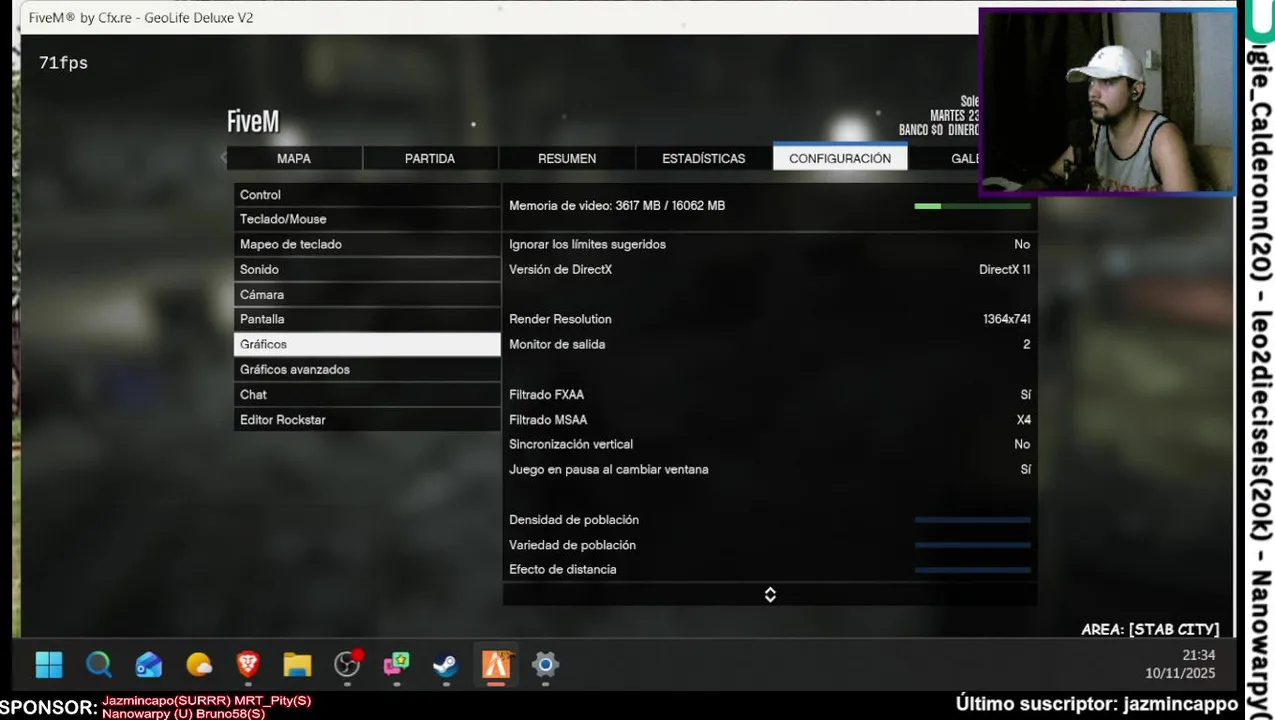This screenshot has width=1275, height=720.
Task: Select the CONFIGURACIÓN tab
Action: coord(840,157)
